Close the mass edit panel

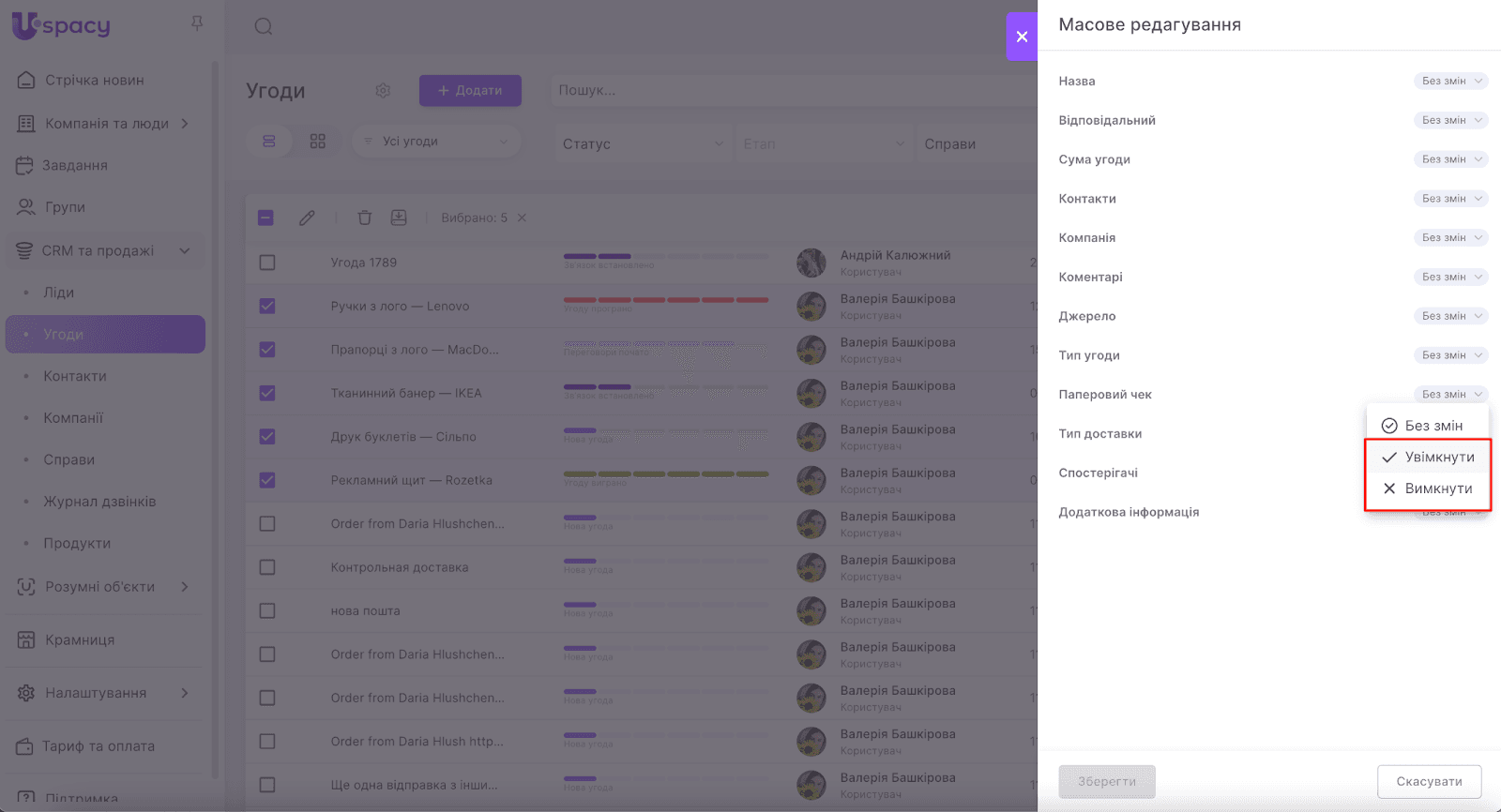click(x=1022, y=37)
